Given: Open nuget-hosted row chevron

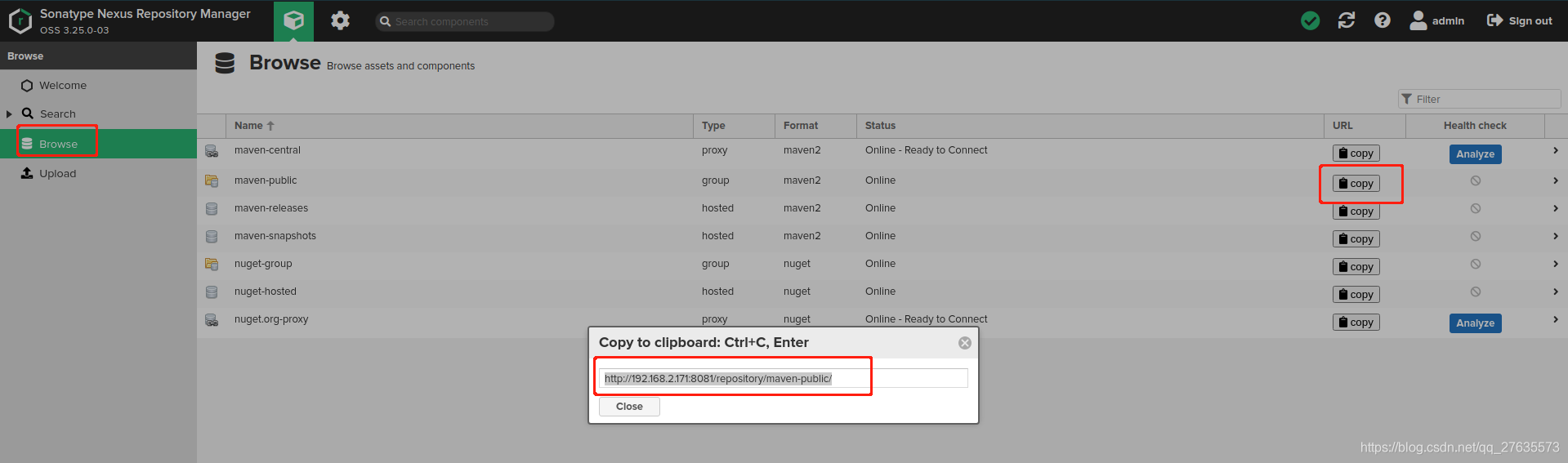Looking at the screenshot, I should (x=1555, y=292).
